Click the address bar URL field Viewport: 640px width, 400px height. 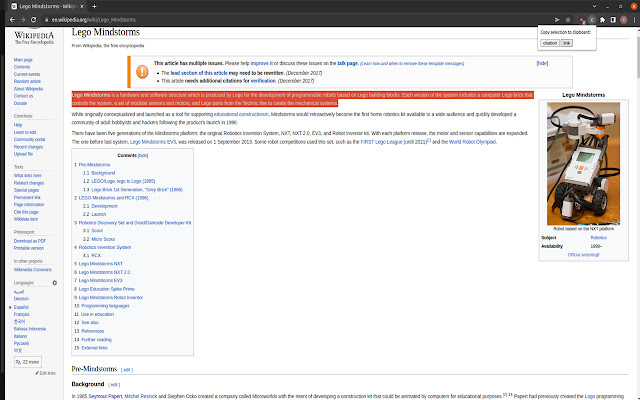[298, 20]
